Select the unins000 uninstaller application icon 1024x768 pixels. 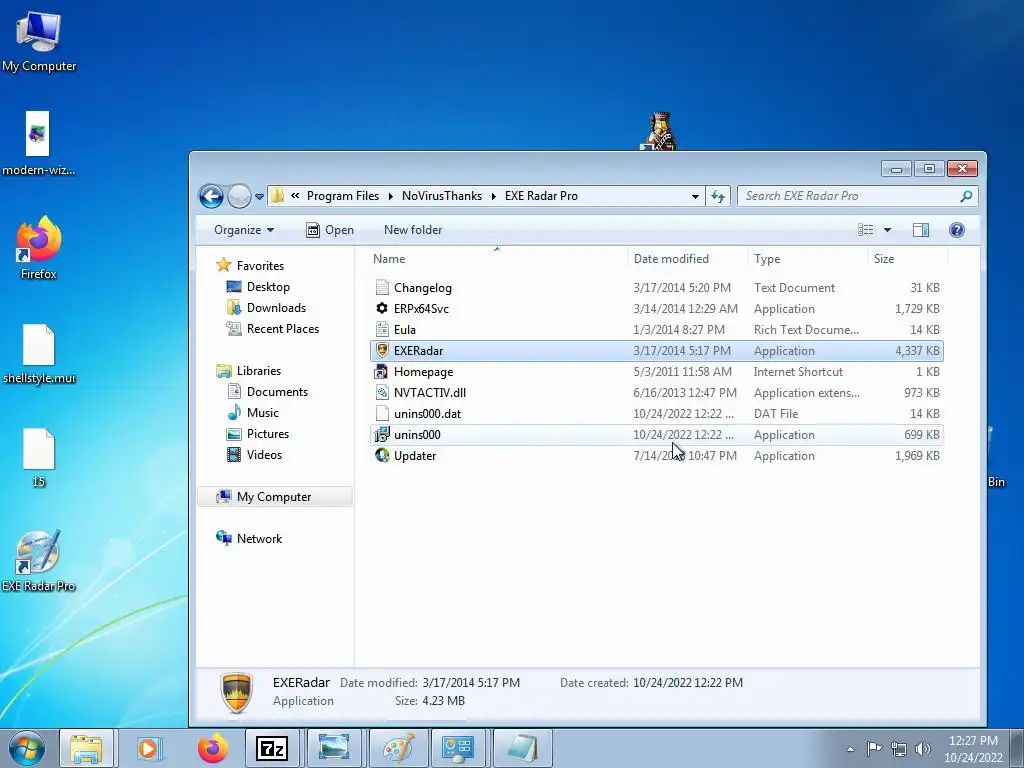point(382,434)
